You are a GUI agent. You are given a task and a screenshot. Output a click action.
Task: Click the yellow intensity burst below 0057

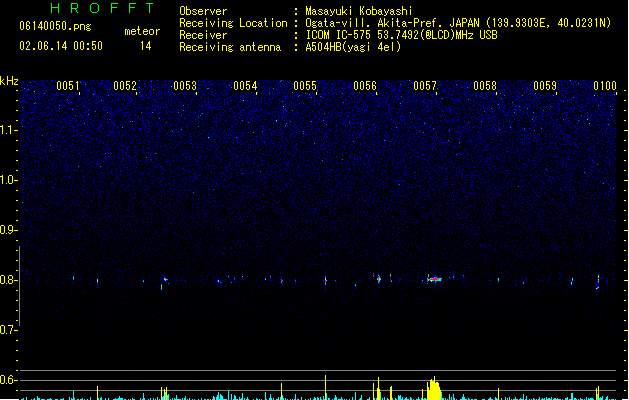434,388
